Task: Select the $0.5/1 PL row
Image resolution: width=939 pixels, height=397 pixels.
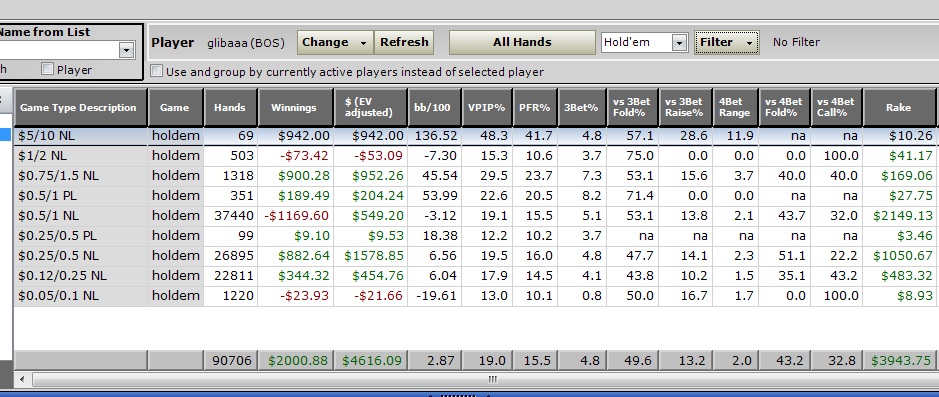Action: tap(474, 196)
